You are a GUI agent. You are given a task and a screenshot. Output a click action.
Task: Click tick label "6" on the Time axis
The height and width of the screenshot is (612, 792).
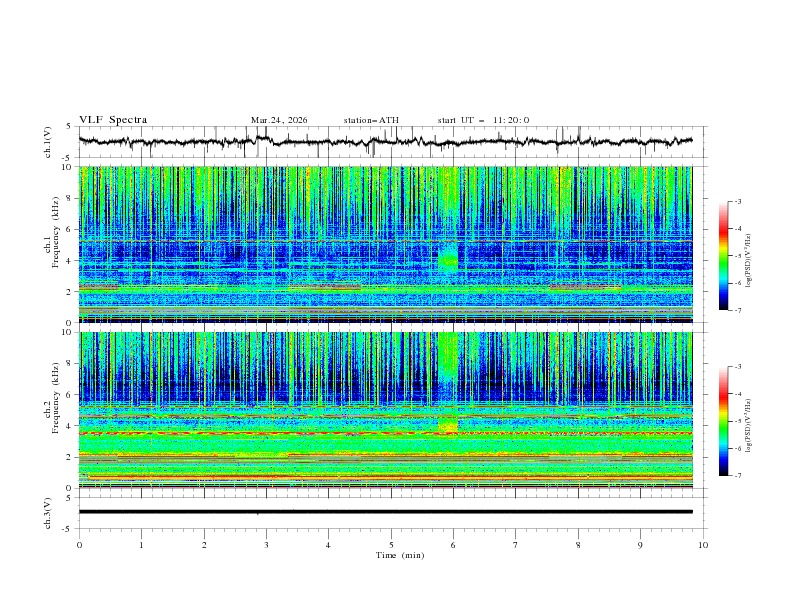(453, 545)
